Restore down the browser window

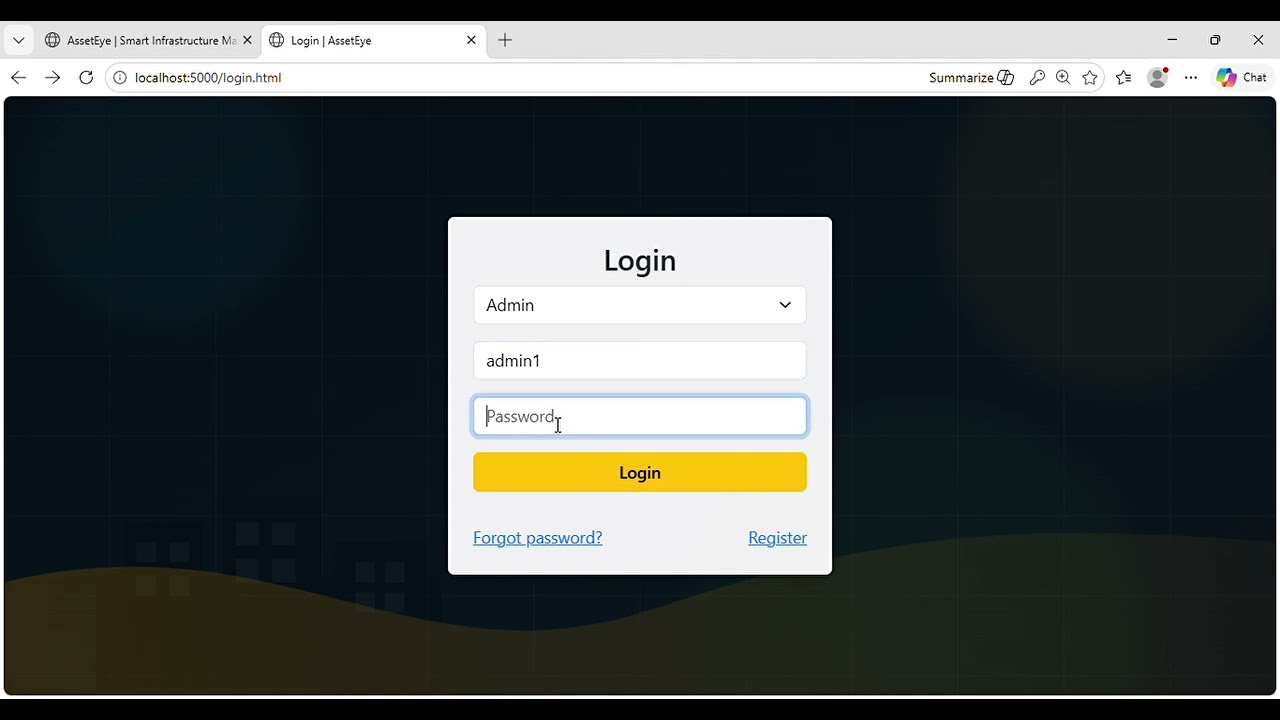point(1215,40)
